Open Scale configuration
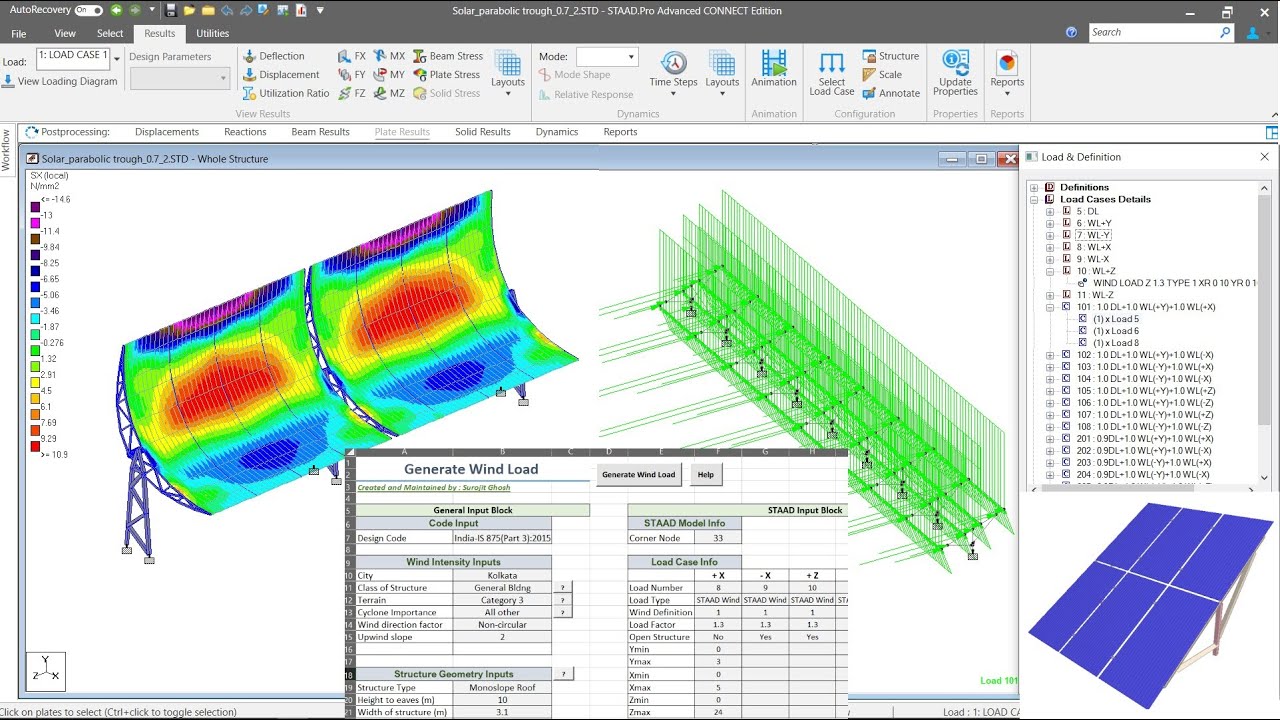1280x720 pixels. [x=881, y=75]
